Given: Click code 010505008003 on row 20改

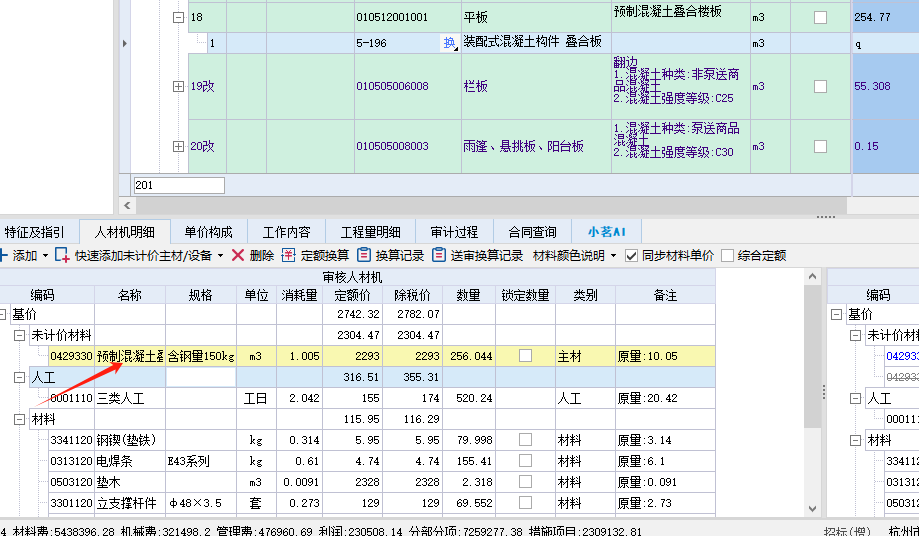Looking at the screenshot, I should [x=392, y=146].
